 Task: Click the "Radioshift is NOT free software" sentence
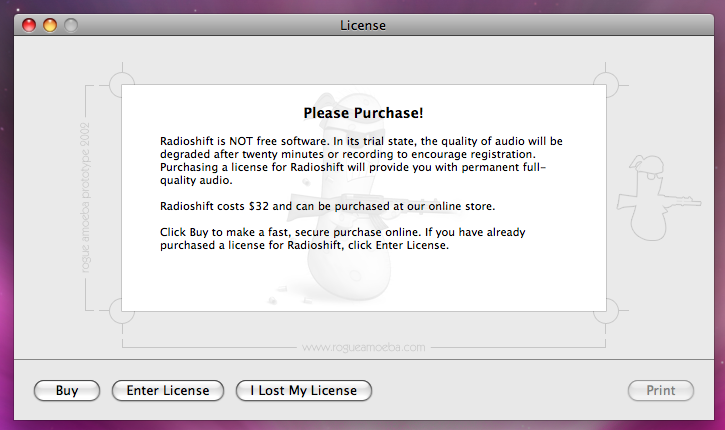[244, 141]
